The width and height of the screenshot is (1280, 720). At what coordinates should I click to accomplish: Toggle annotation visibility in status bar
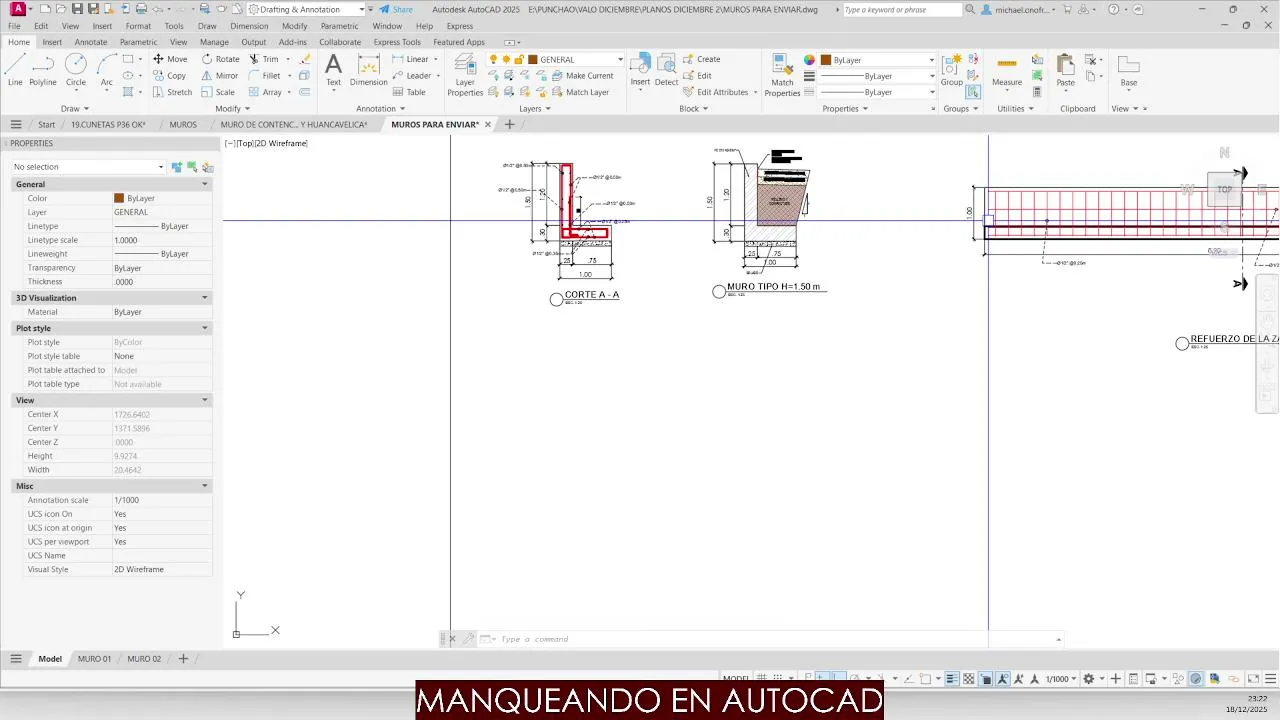(1001, 678)
